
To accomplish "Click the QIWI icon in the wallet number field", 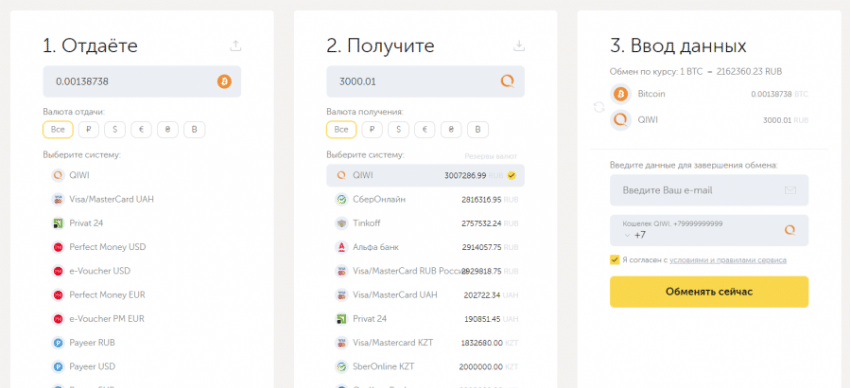I will [x=790, y=230].
